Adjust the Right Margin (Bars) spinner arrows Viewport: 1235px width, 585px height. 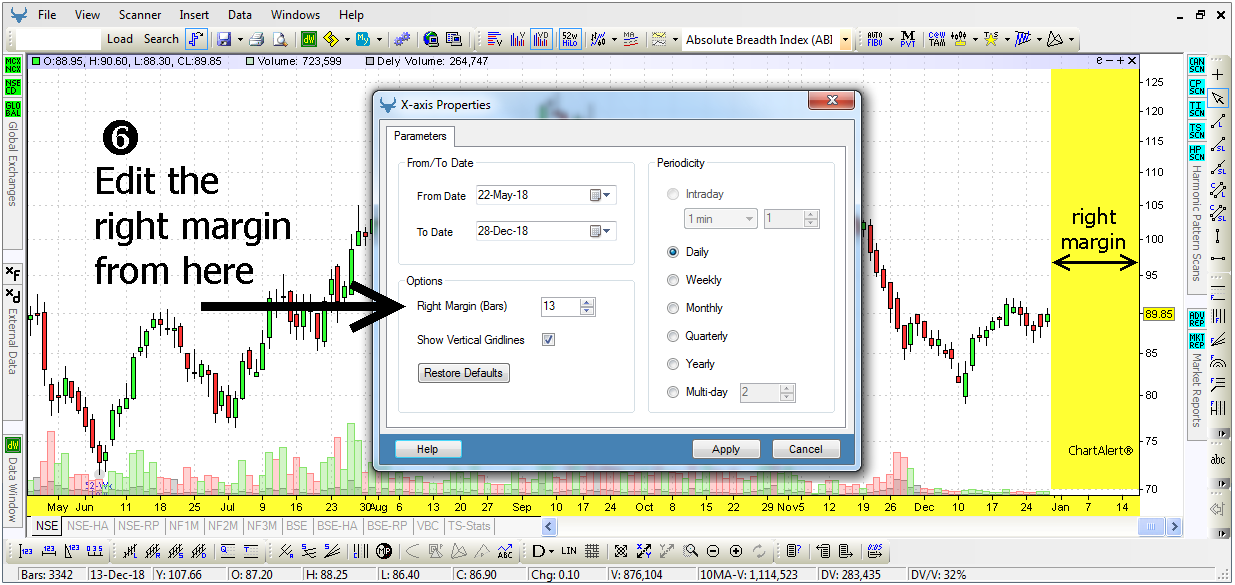(587, 307)
